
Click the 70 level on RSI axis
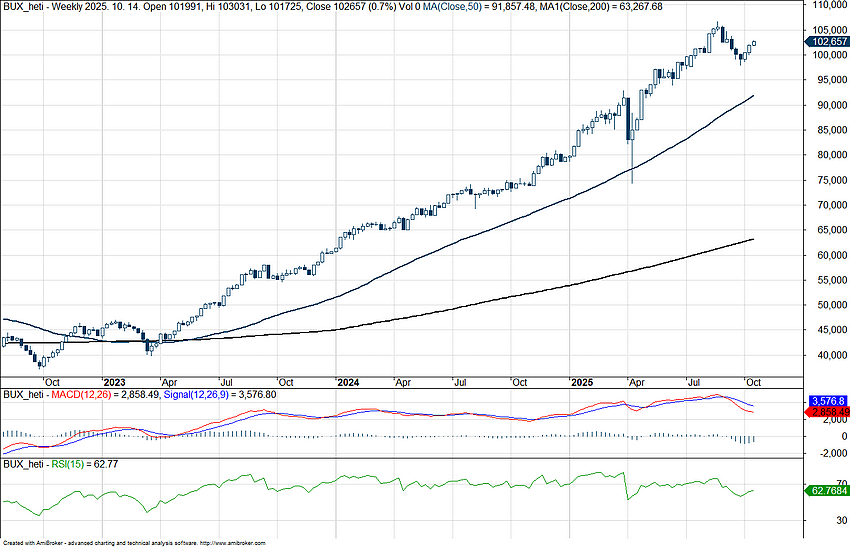[815, 483]
